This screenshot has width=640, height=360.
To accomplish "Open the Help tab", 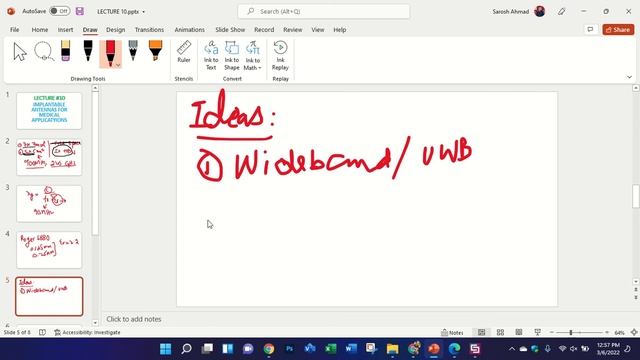I will click(340, 30).
